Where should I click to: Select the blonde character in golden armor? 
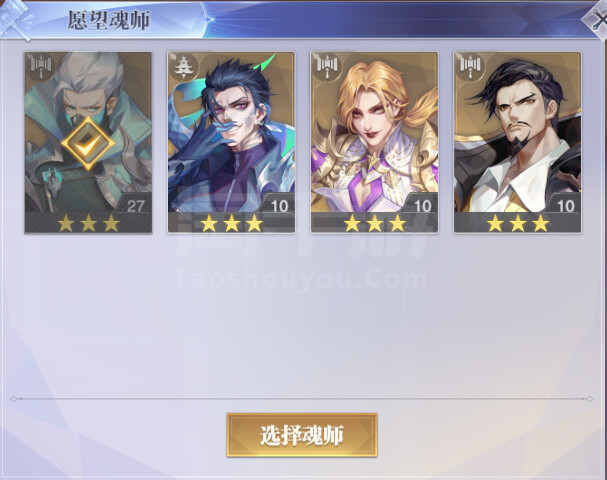[374, 132]
